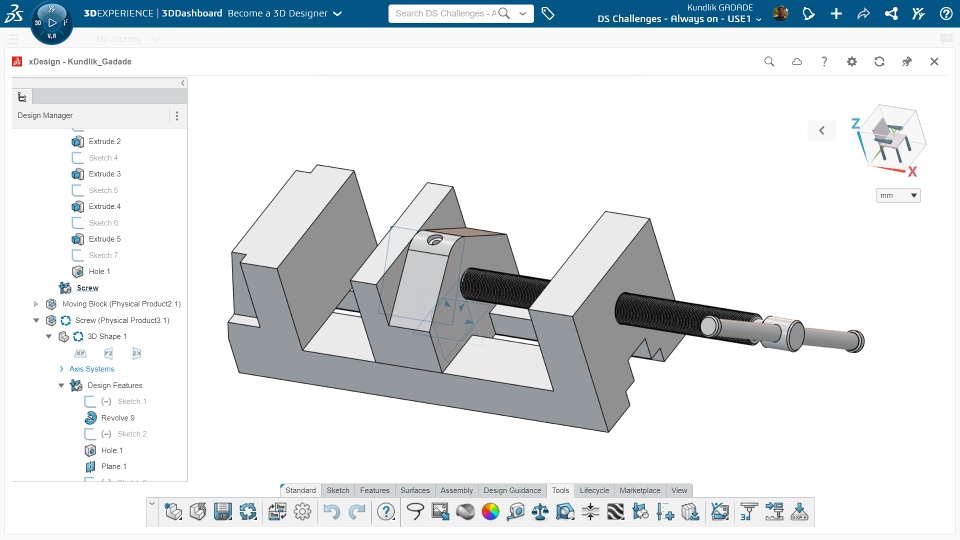Click the cloud icon in xDesign header

click(x=797, y=61)
